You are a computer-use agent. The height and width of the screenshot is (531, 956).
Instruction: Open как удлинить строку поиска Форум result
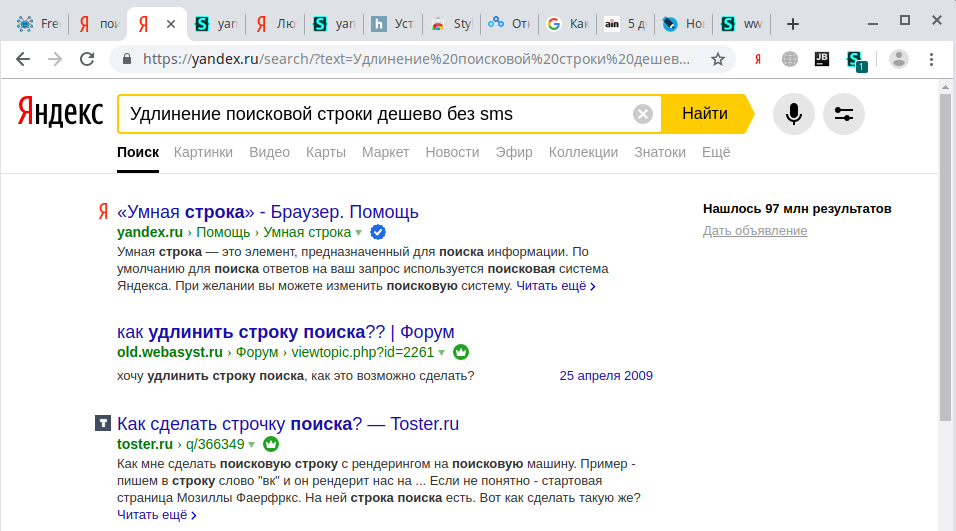click(x=285, y=332)
